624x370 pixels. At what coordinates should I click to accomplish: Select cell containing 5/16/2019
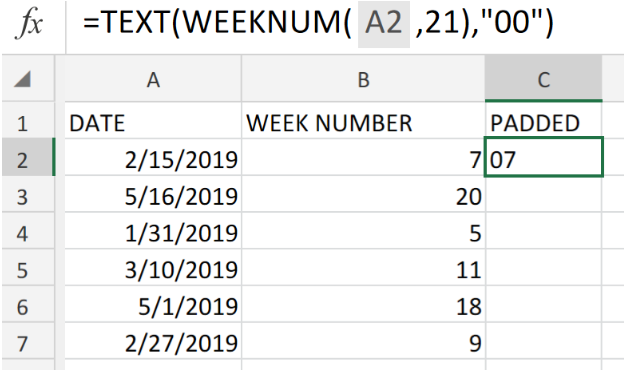[153, 194]
